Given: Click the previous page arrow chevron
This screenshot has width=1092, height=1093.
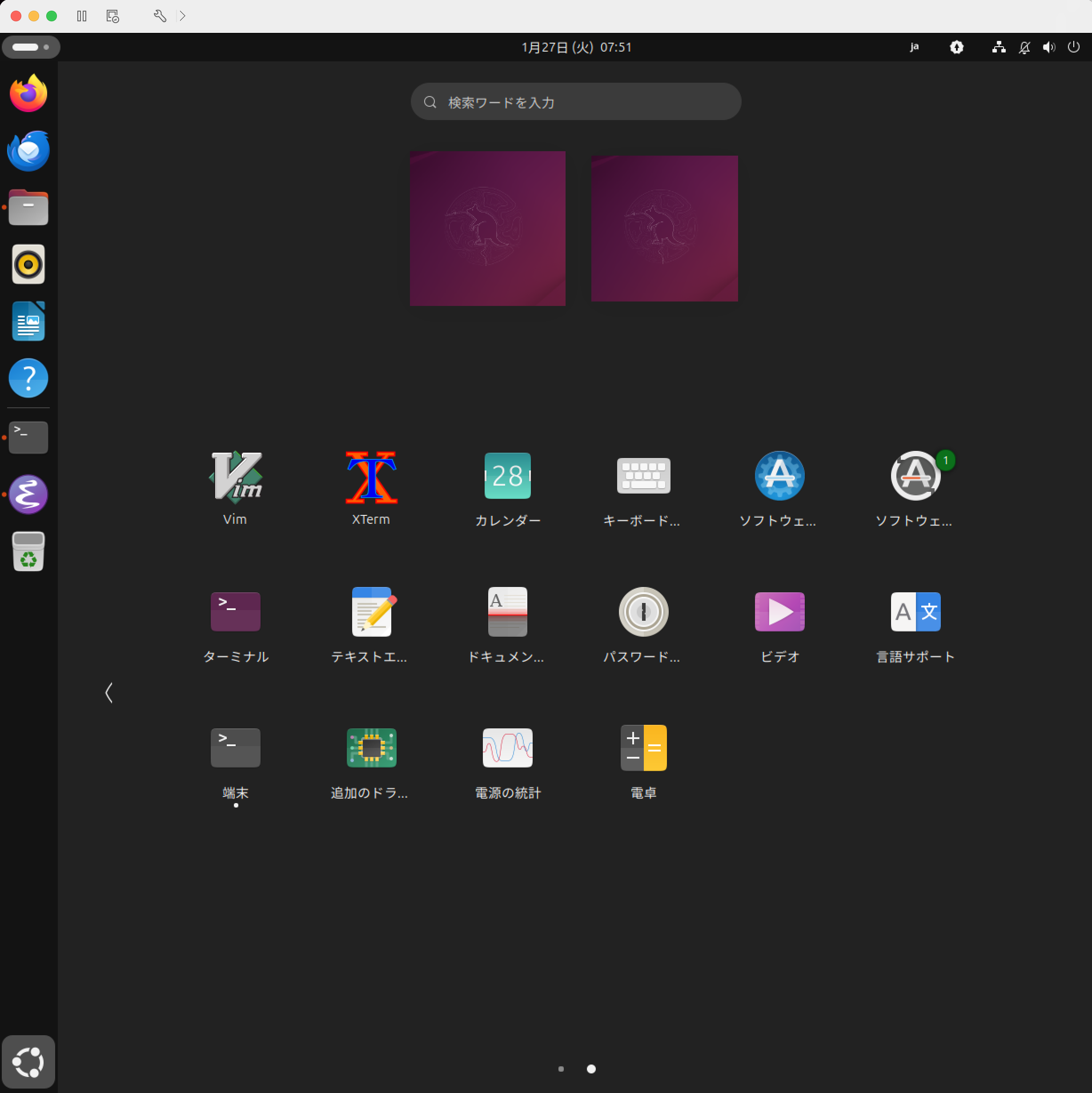Looking at the screenshot, I should tap(108, 692).
